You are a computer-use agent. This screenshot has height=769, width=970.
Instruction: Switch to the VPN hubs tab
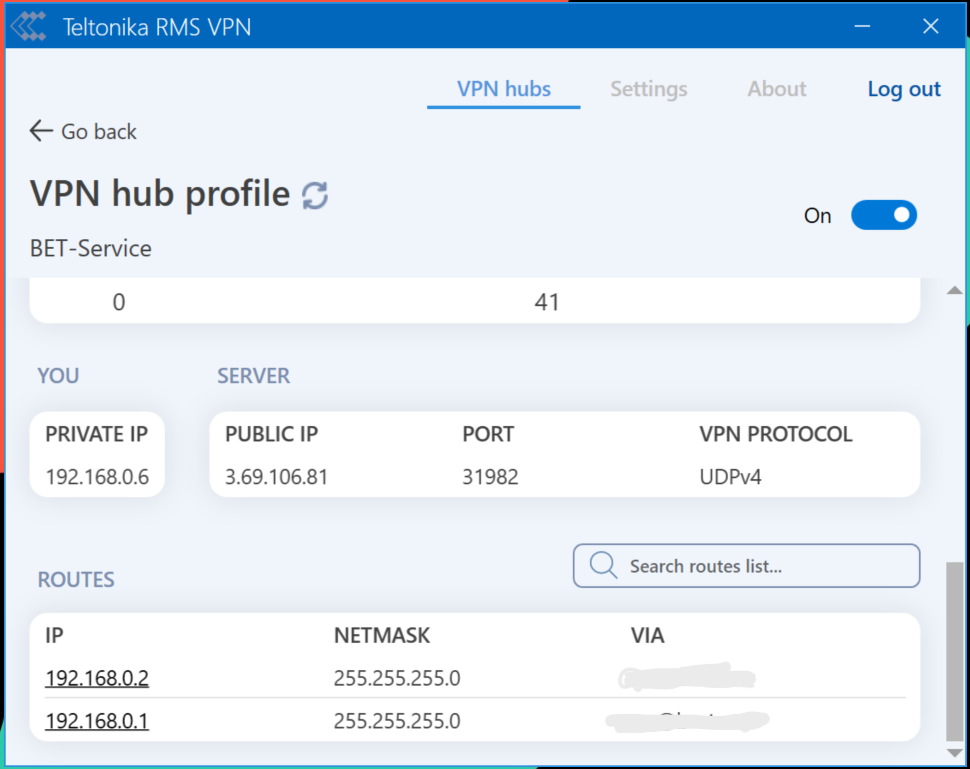504,89
